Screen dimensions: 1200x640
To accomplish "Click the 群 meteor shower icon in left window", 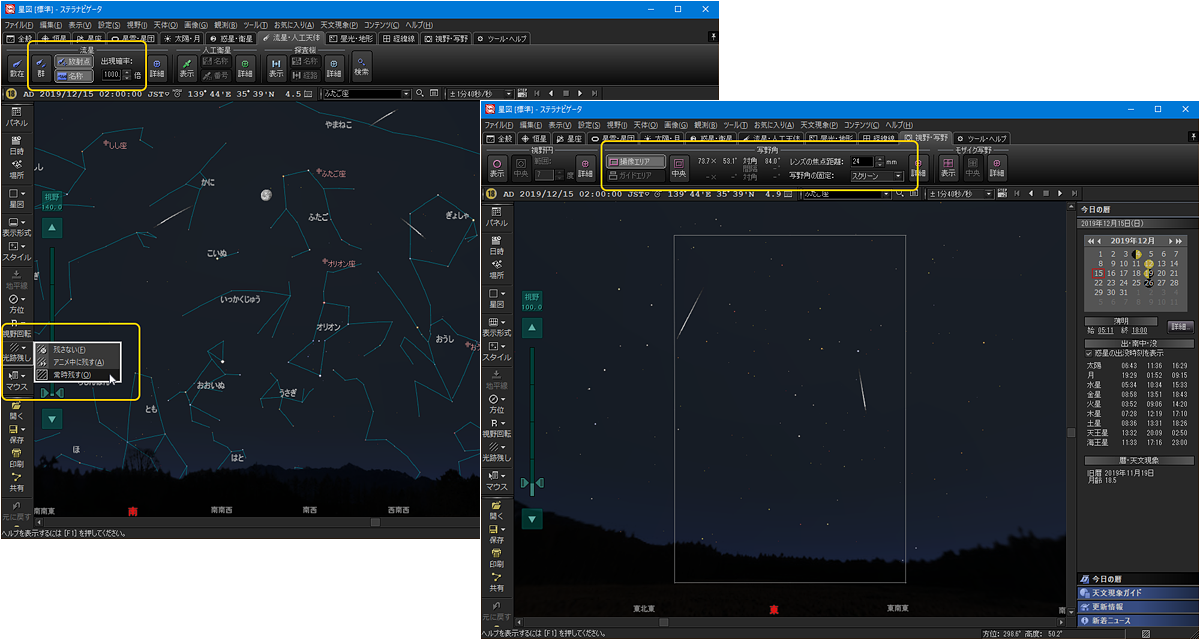I will click(41, 66).
